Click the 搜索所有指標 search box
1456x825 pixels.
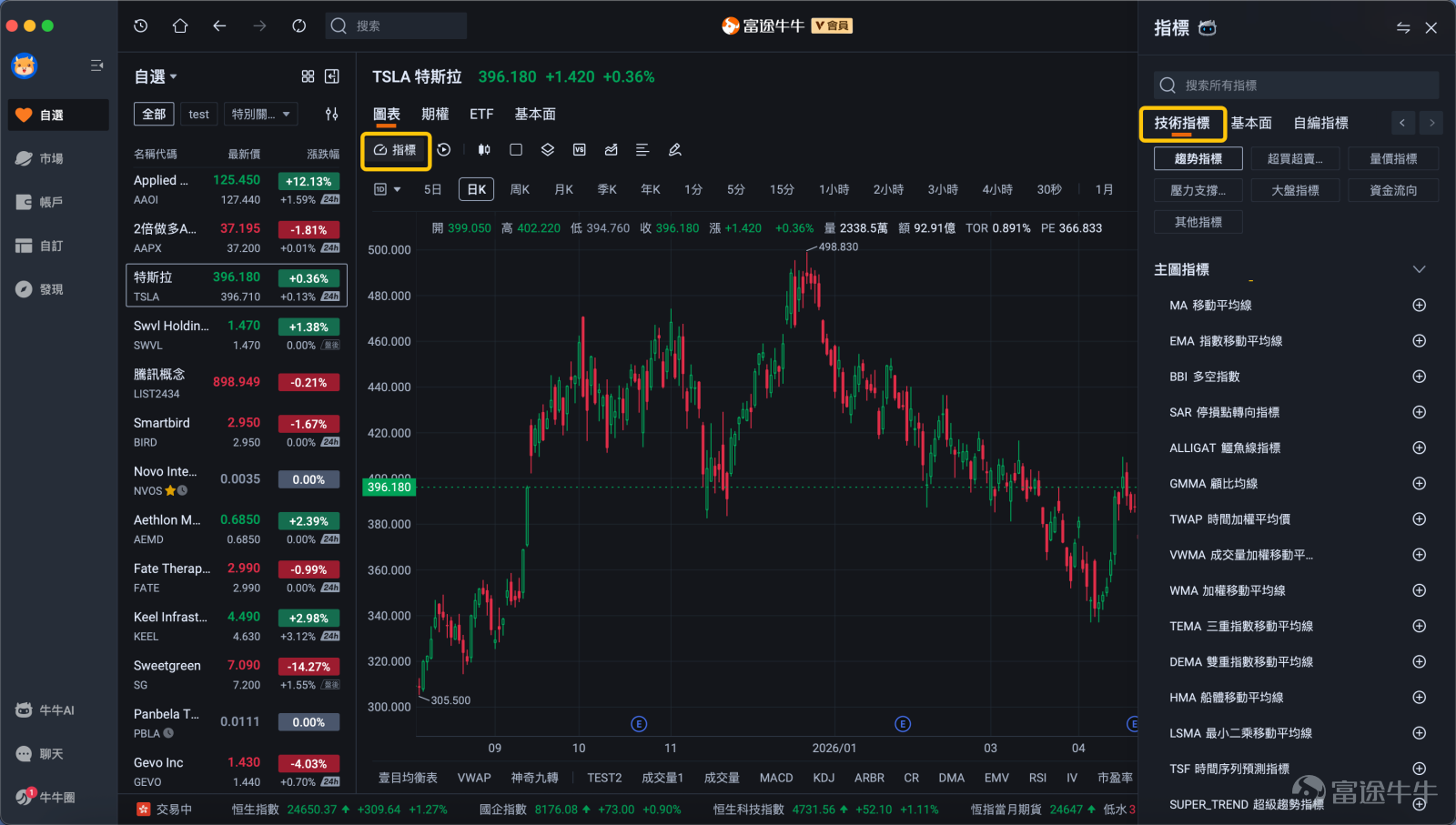click(1296, 86)
